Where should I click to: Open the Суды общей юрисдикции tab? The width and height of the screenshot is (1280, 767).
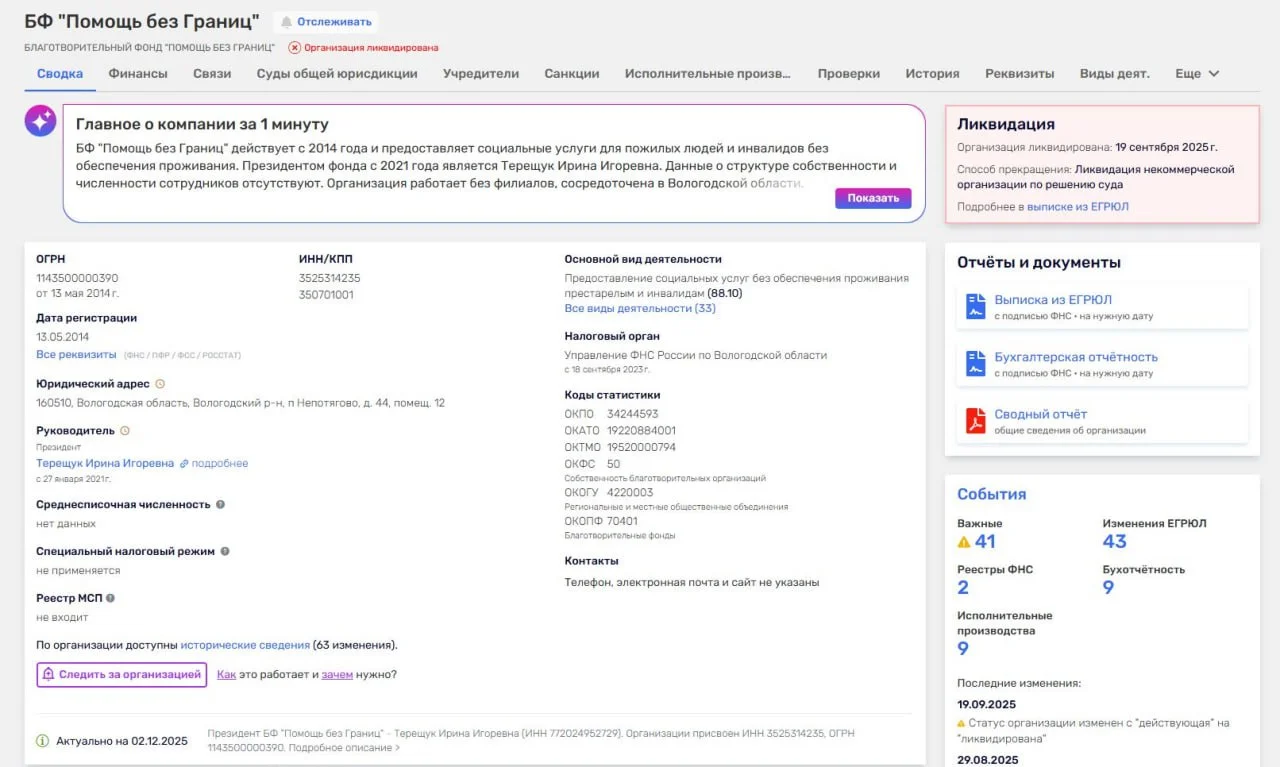click(337, 73)
